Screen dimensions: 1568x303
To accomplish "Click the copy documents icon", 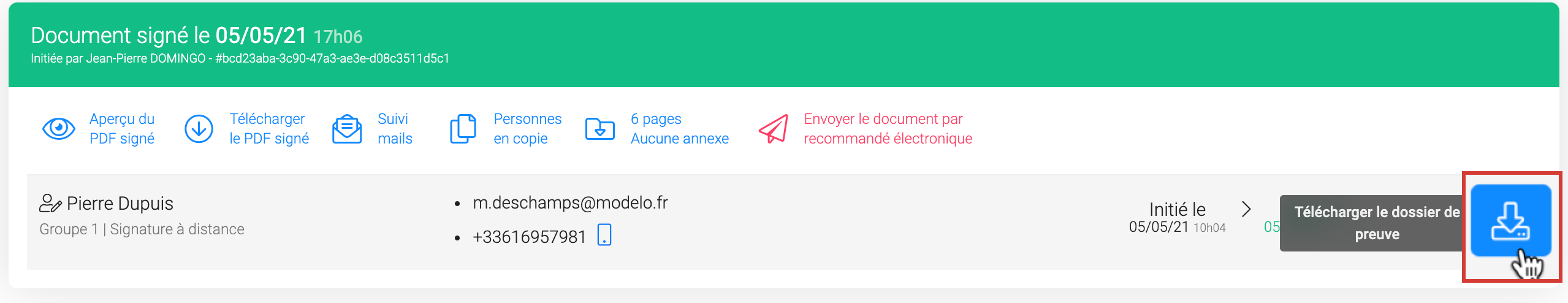I will pyautogui.click(x=463, y=129).
